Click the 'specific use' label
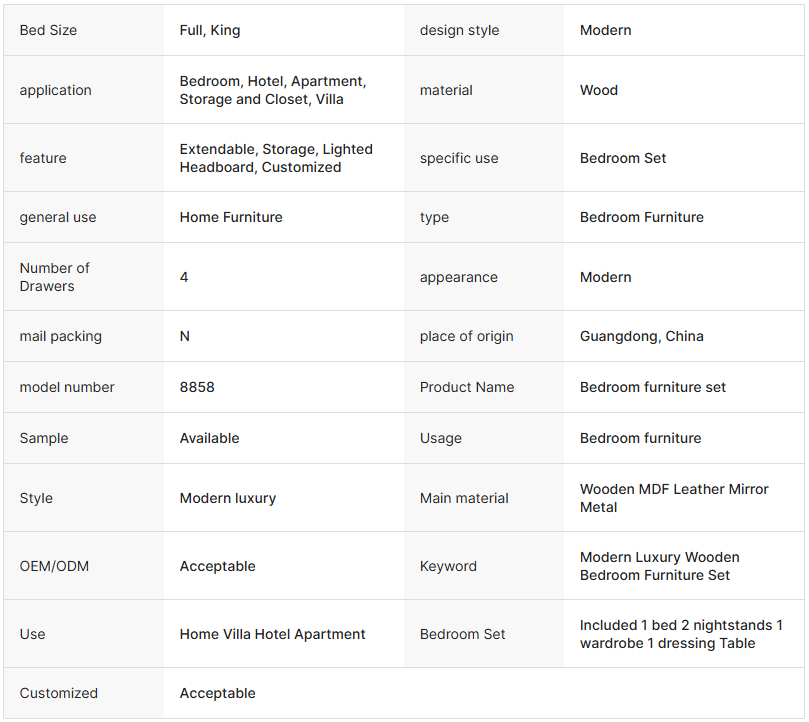Viewport: 809px width, 722px height. coord(459,158)
